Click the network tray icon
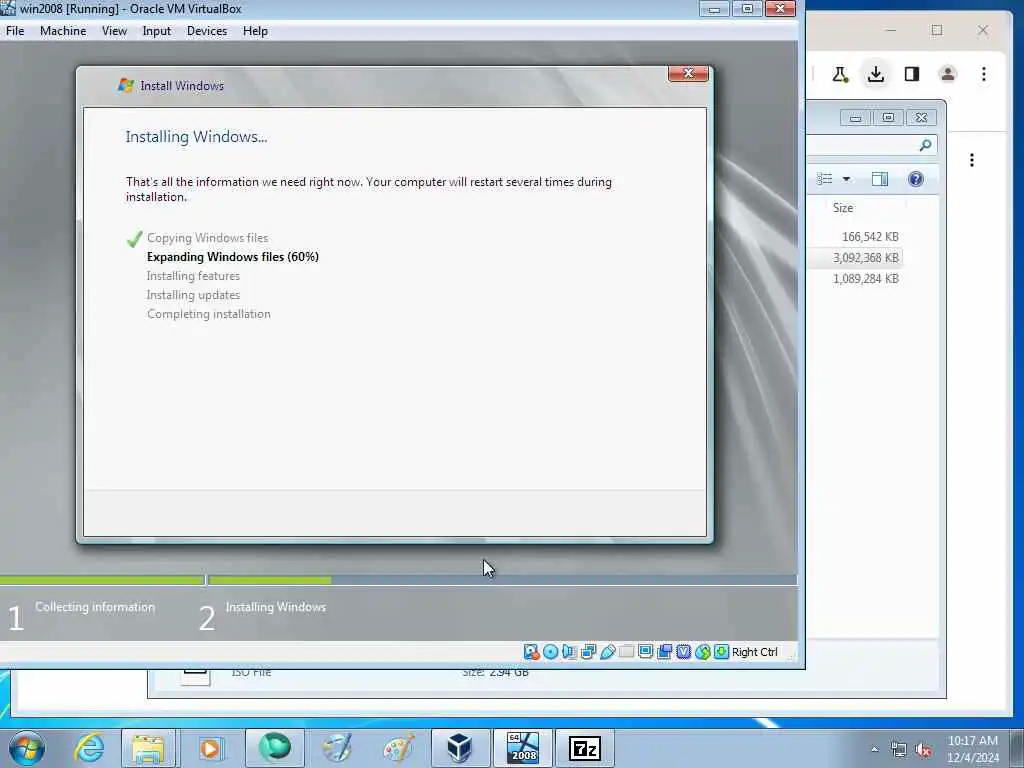1024x768 pixels. (899, 749)
